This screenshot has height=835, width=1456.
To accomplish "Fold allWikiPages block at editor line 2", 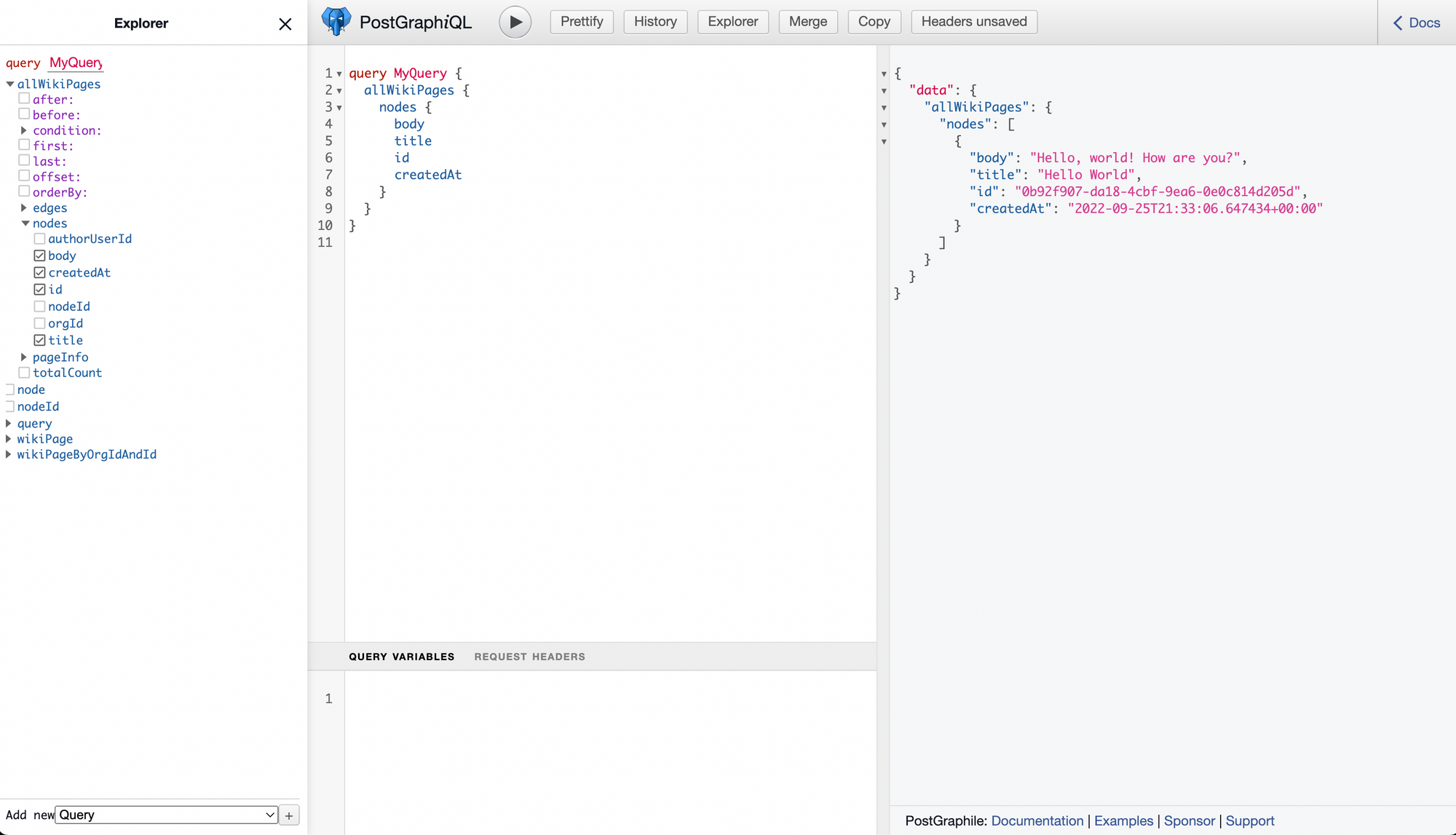I will click(339, 91).
